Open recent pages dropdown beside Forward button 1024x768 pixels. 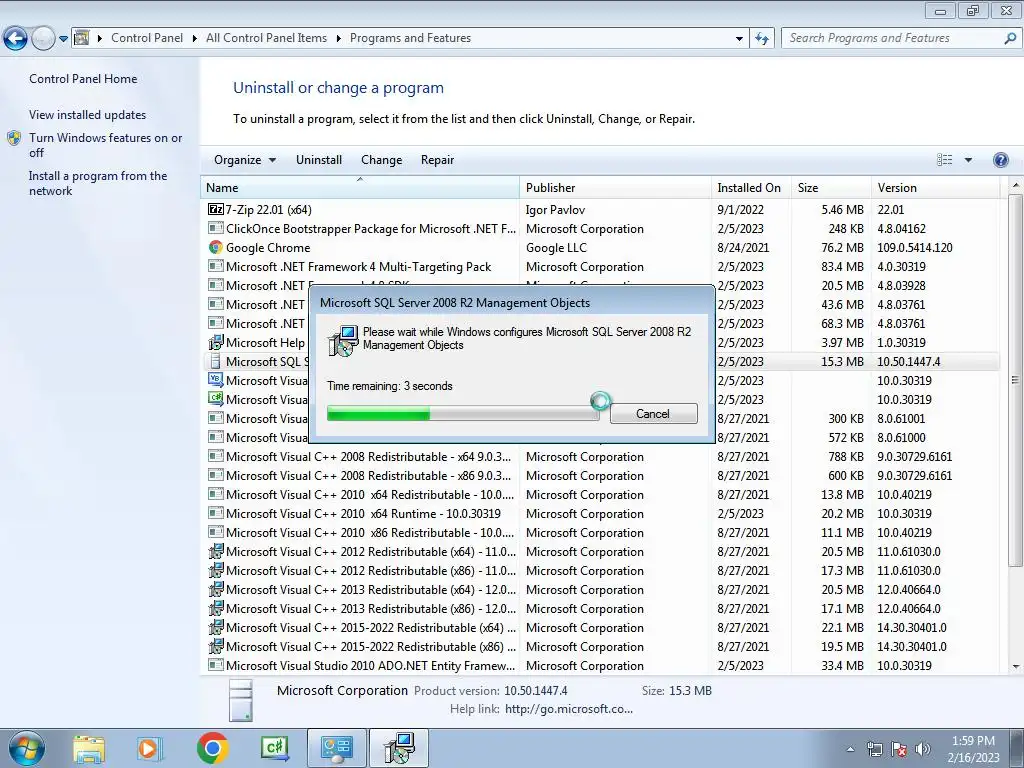[x=63, y=39]
